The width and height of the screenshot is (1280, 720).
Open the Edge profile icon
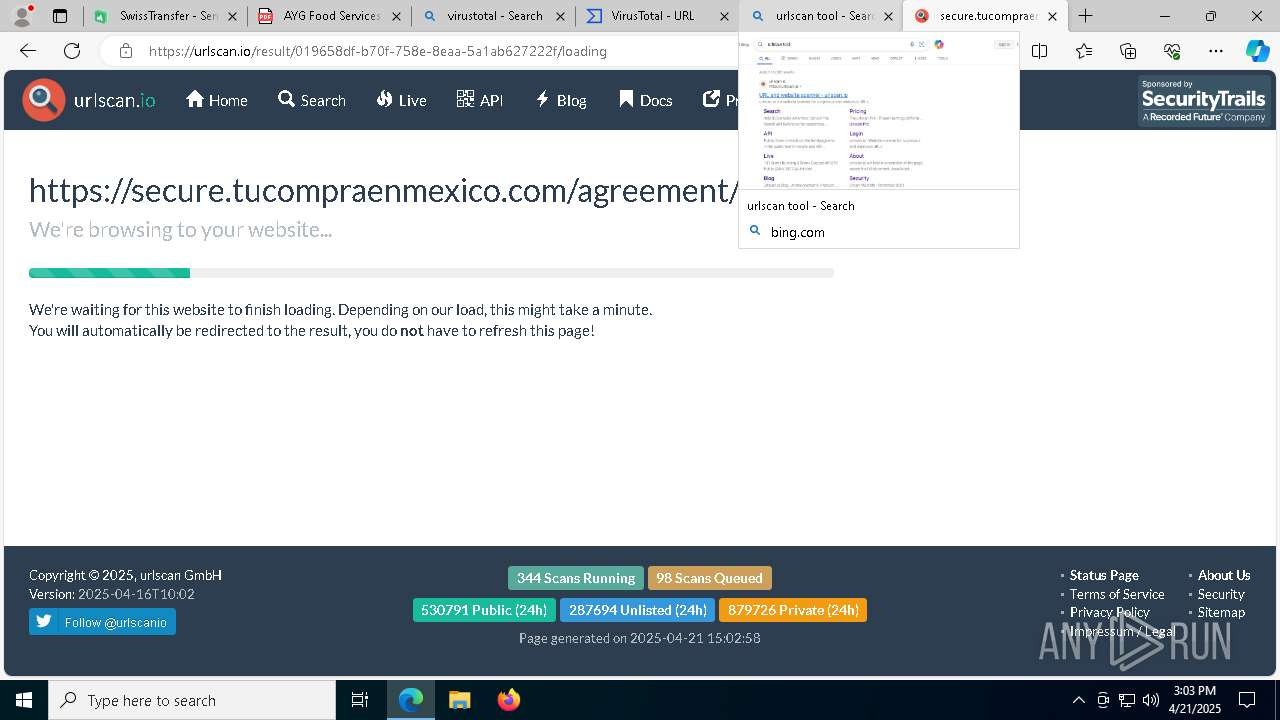(x=22, y=16)
